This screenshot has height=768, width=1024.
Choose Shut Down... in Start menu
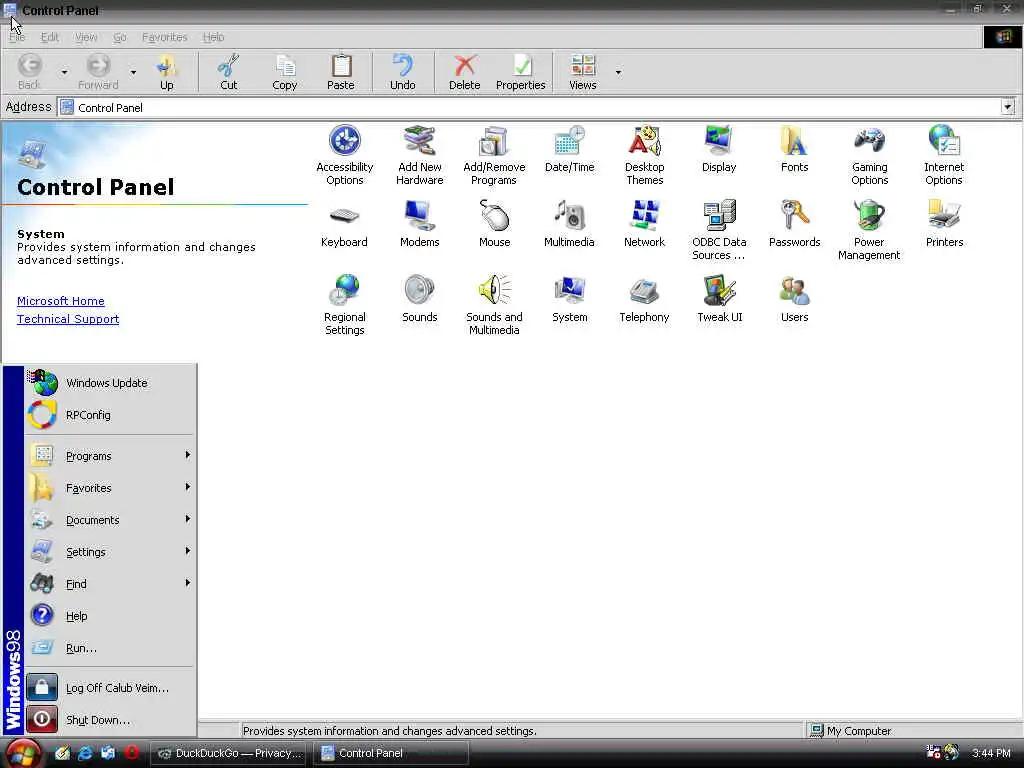(x=110, y=720)
